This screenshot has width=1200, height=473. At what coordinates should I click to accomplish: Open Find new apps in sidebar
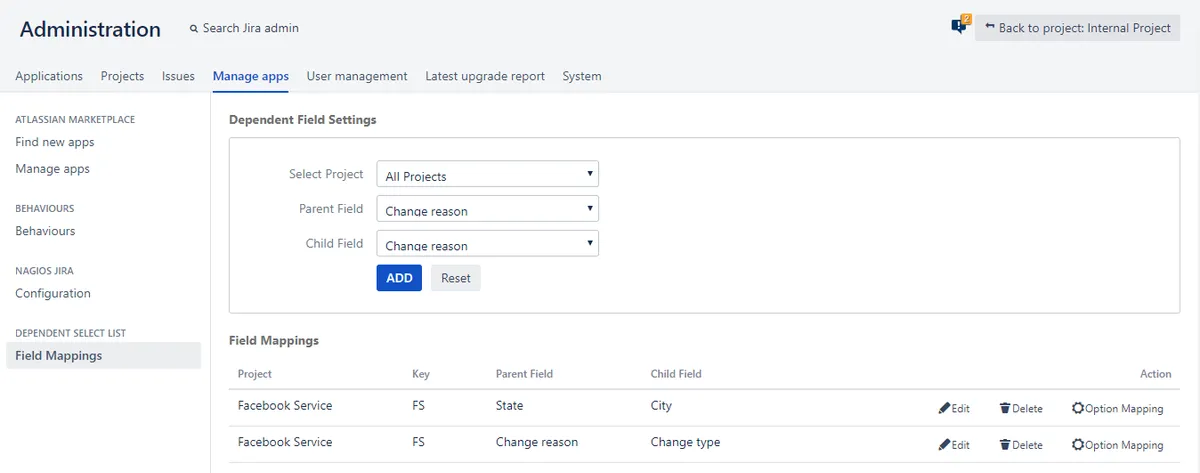(55, 142)
